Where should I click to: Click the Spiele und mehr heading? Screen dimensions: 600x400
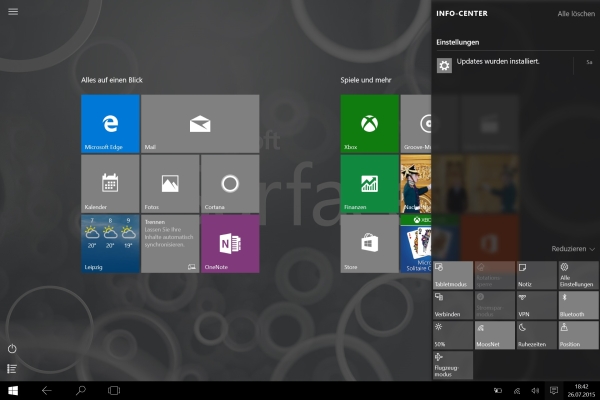click(366, 80)
